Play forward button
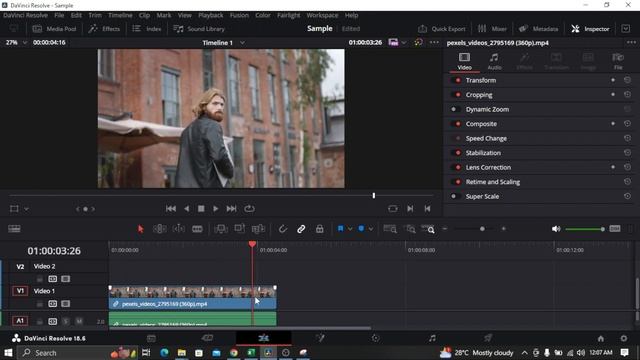Image resolution: width=640 pixels, height=360 pixels. click(216, 209)
